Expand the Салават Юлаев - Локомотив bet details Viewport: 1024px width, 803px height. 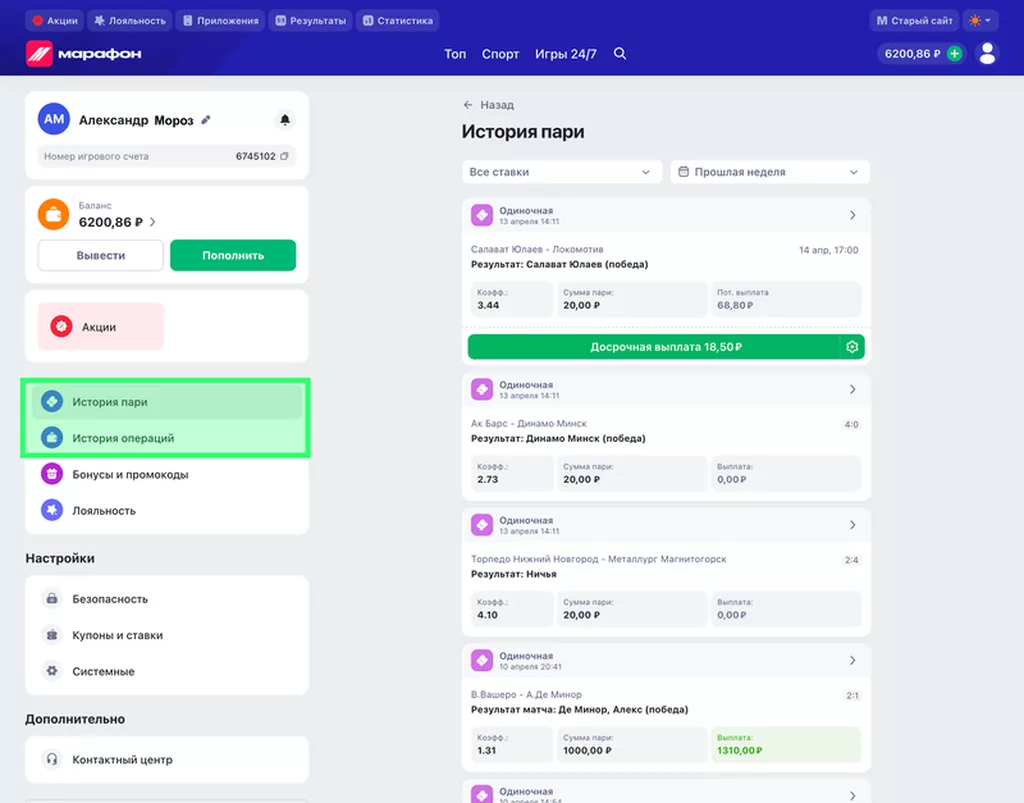[852, 215]
